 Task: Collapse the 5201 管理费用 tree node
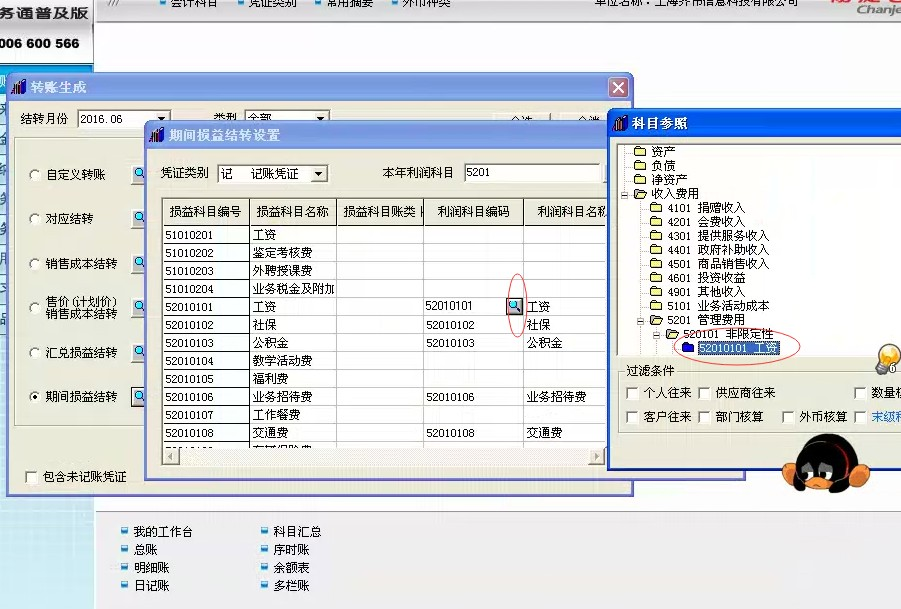click(x=642, y=320)
